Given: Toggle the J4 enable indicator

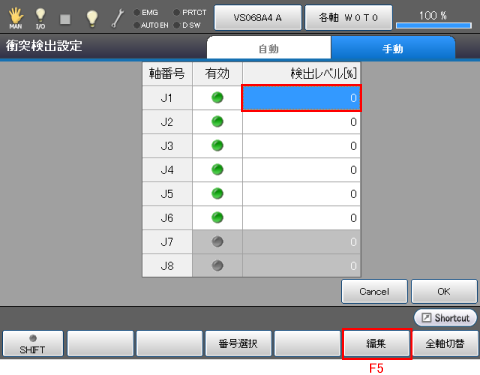Looking at the screenshot, I should [x=217, y=170].
